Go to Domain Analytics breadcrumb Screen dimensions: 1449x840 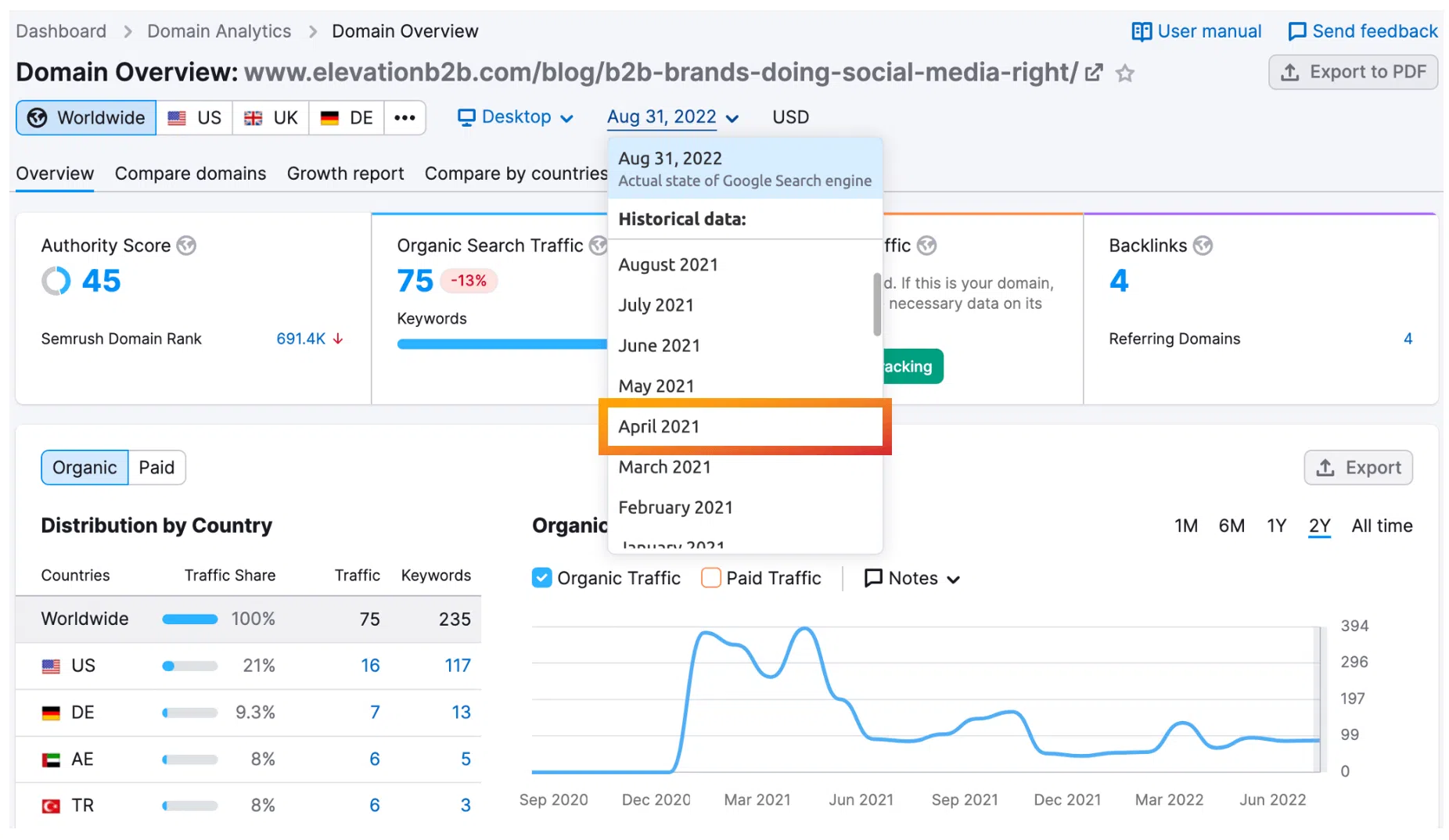tap(219, 31)
